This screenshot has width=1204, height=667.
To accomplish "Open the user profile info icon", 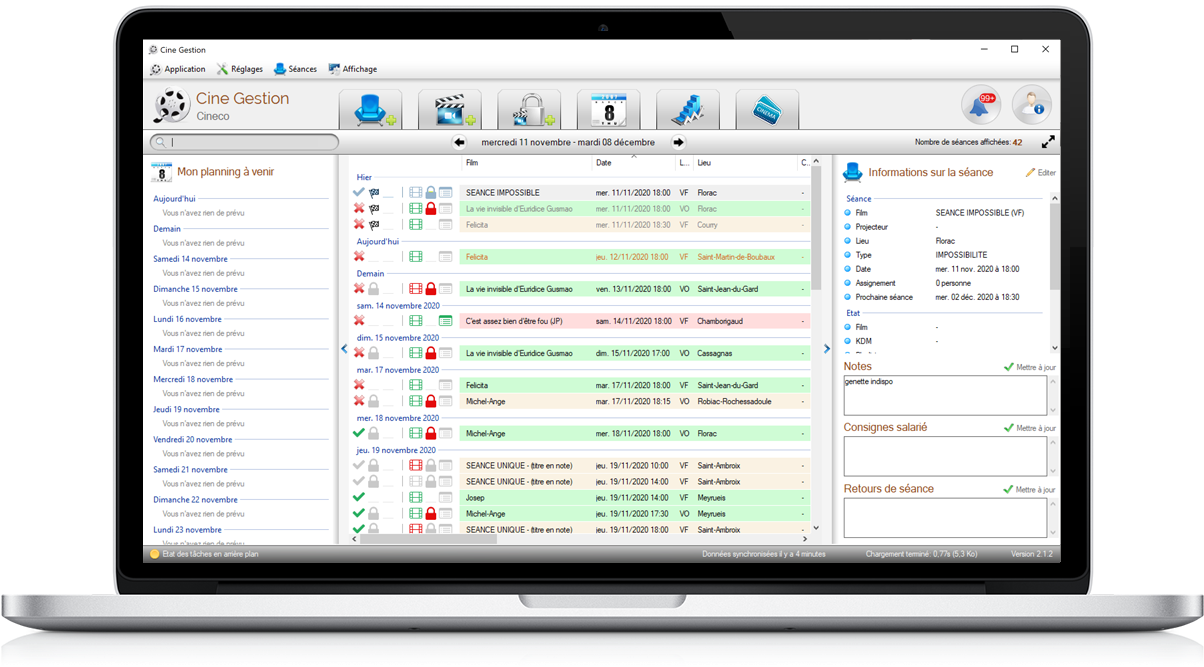I will (1031, 105).
